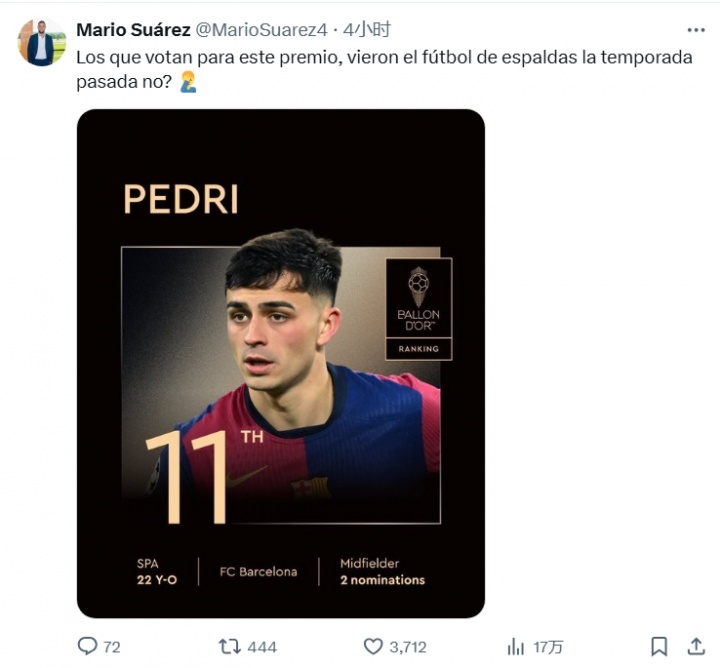Click the share upload icon
The image size is (720, 668).
coord(696,646)
